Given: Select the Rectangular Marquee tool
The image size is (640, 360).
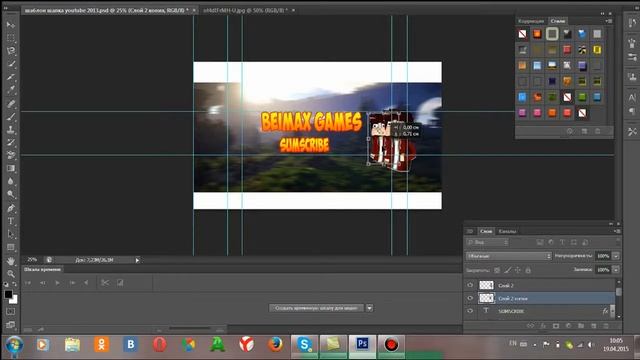Looking at the screenshot, I should (x=11, y=38).
